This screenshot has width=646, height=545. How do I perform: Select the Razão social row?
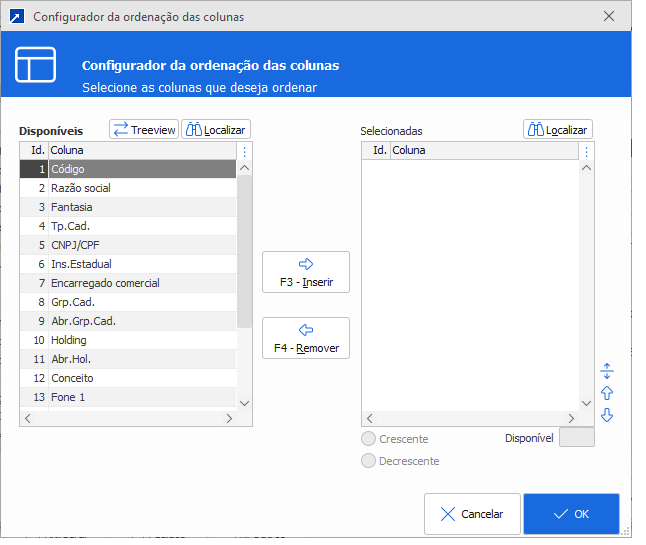click(81, 188)
